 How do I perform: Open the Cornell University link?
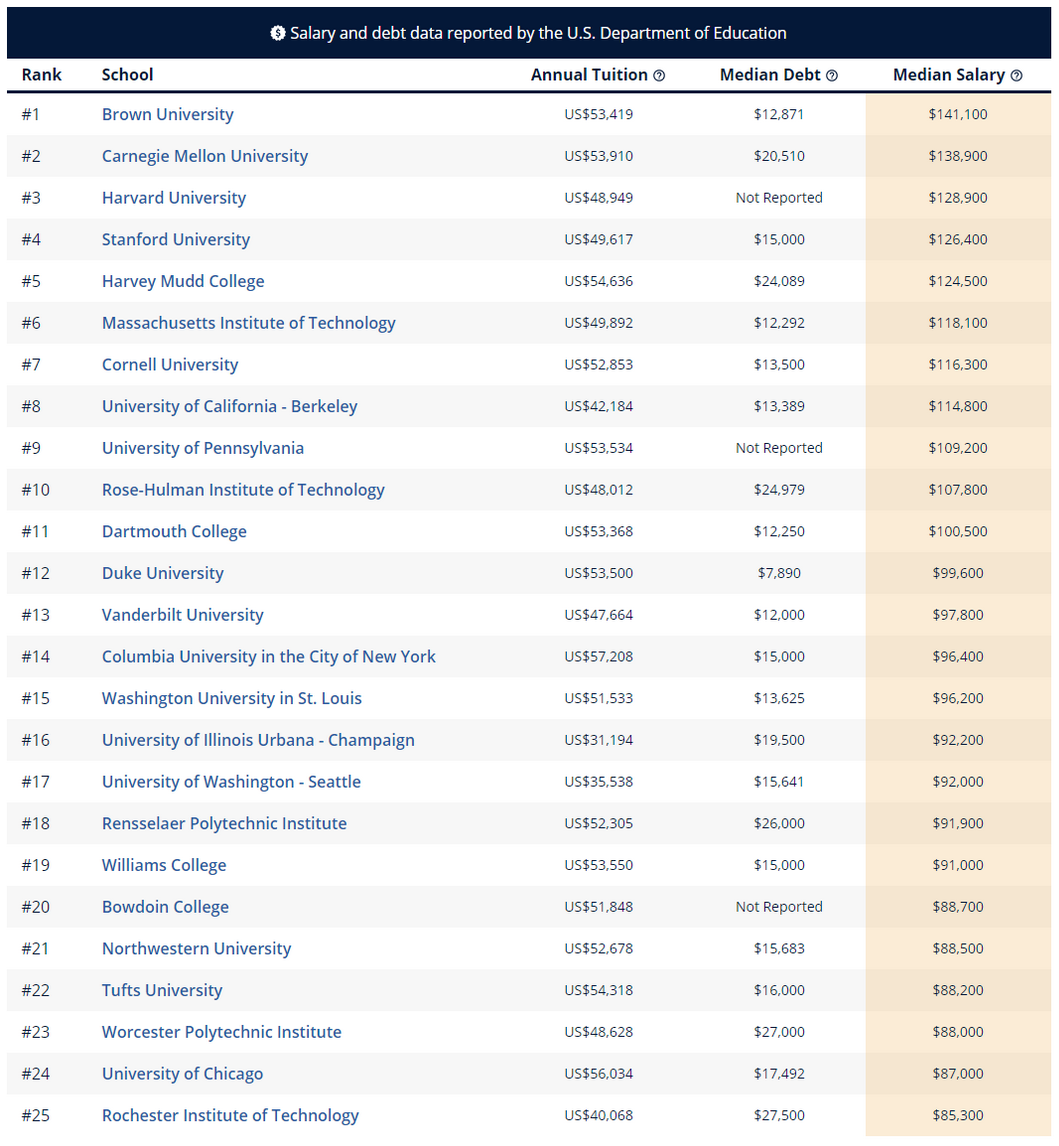pos(170,365)
